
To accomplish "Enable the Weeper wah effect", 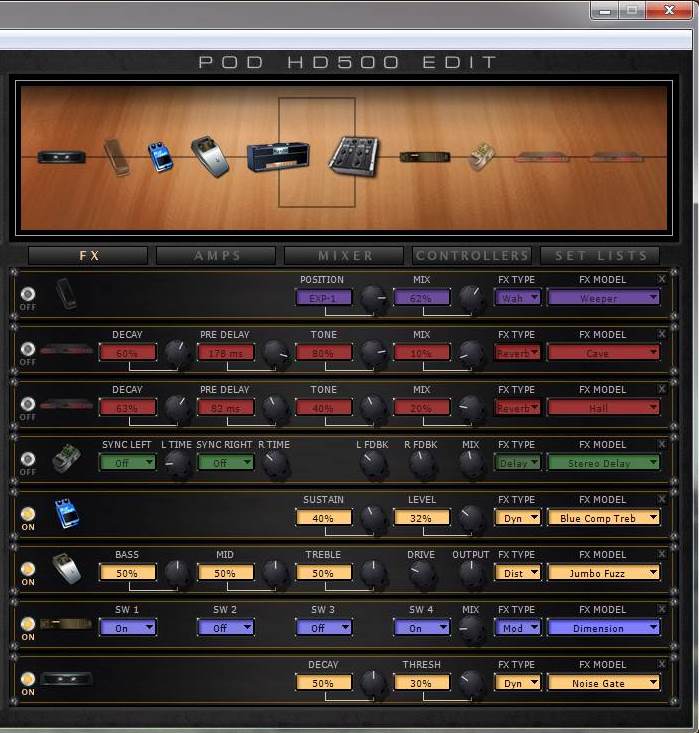I will (x=28, y=294).
